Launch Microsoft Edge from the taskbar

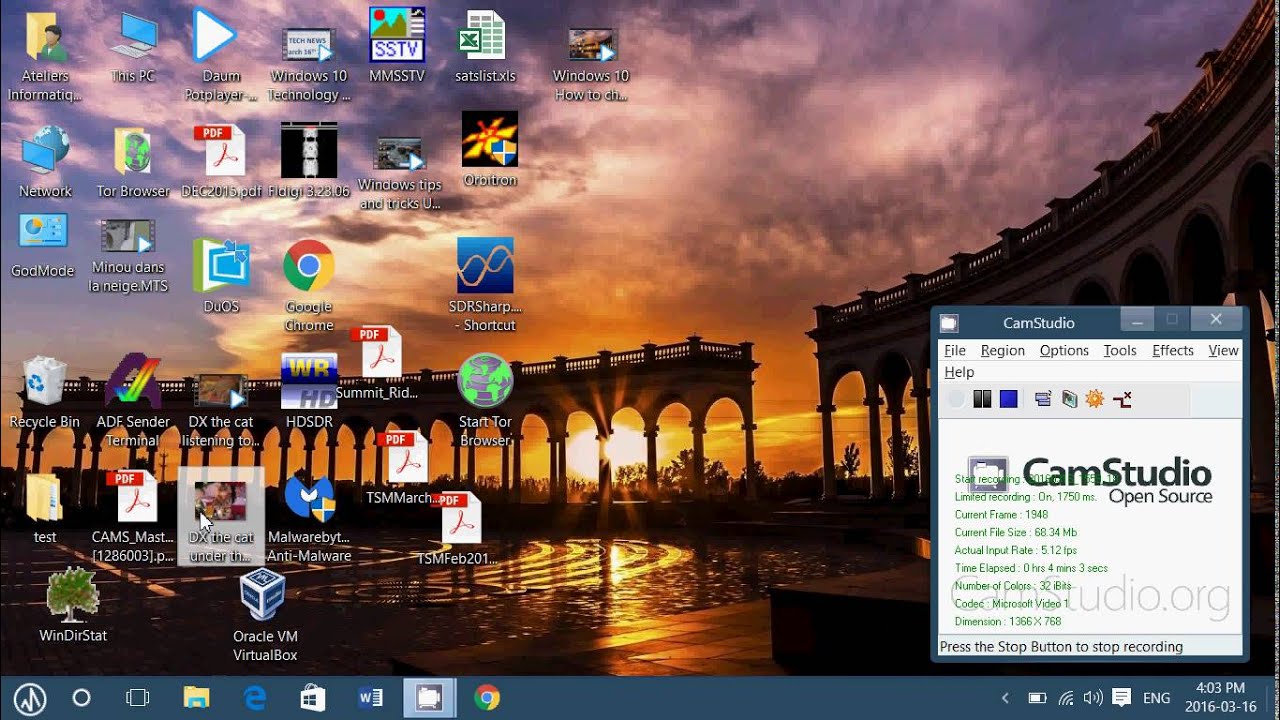(x=254, y=698)
